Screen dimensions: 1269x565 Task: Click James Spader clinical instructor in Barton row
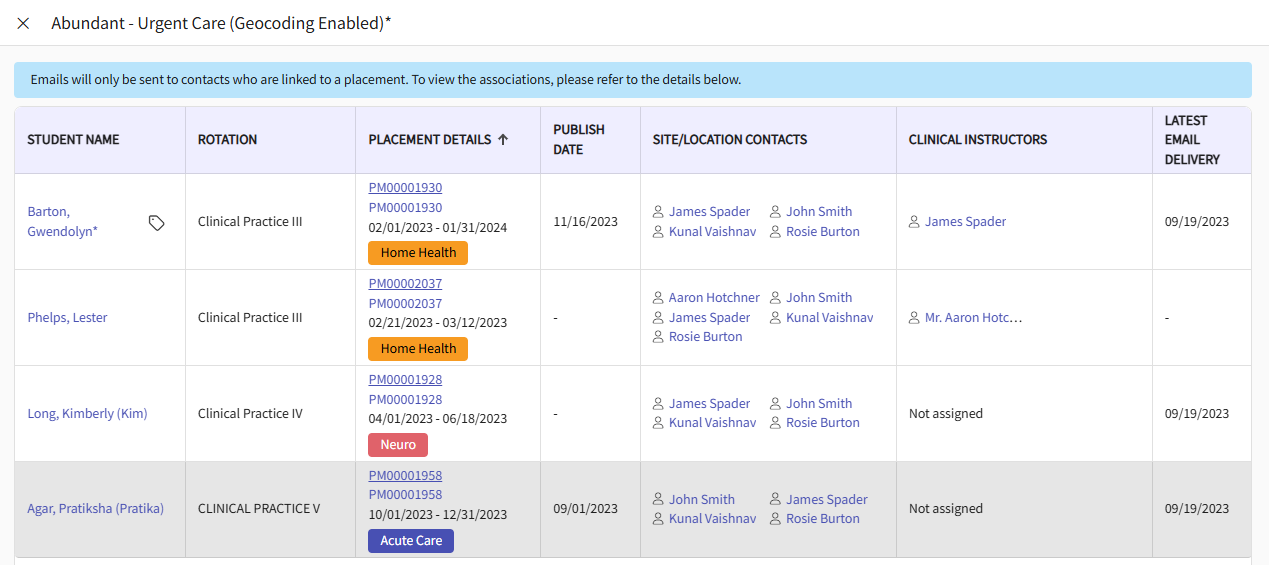point(965,222)
